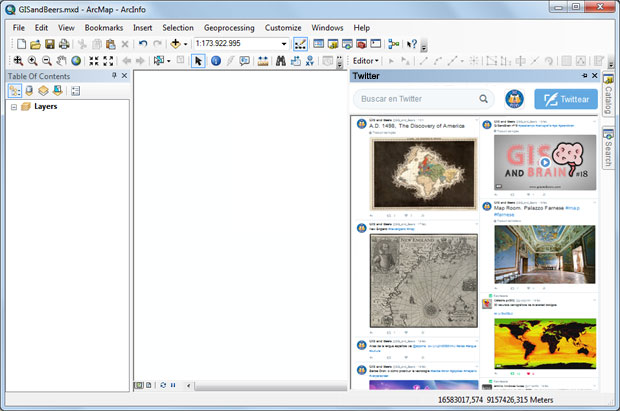Screen dimensions: 620x411
Task: Open the Add Data dropdown arrow
Action: [x=185, y=44]
